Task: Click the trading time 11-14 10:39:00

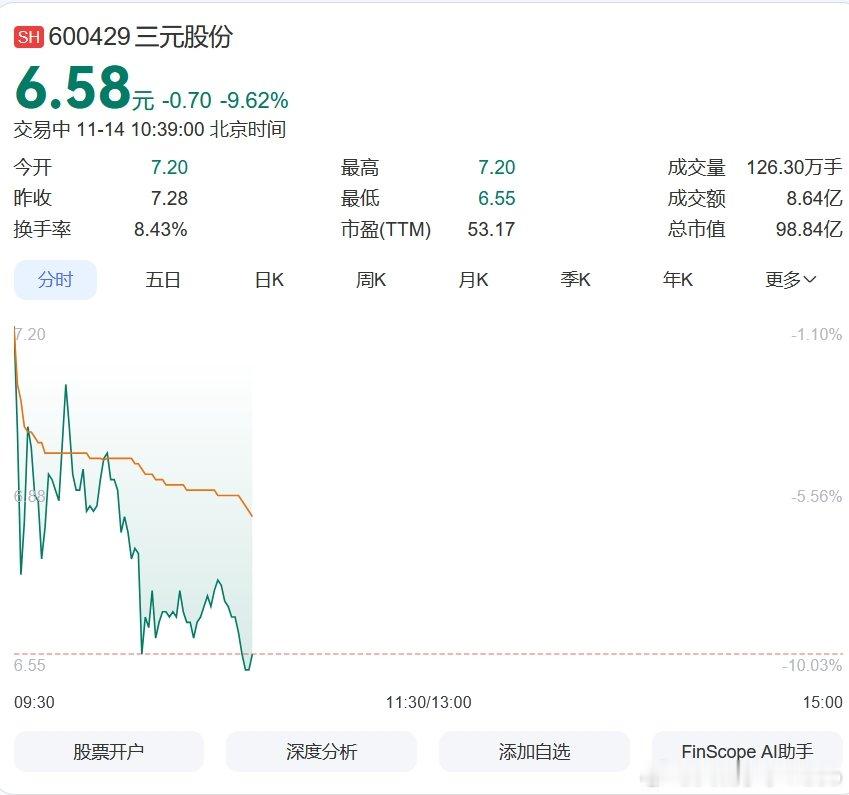Action: click(x=140, y=129)
